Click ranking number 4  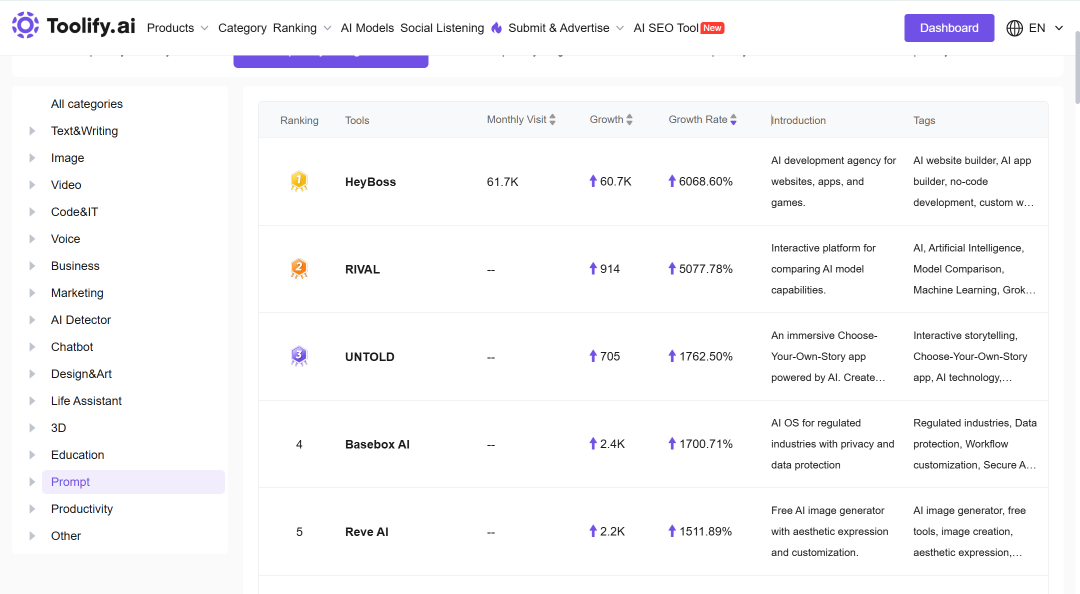299,444
